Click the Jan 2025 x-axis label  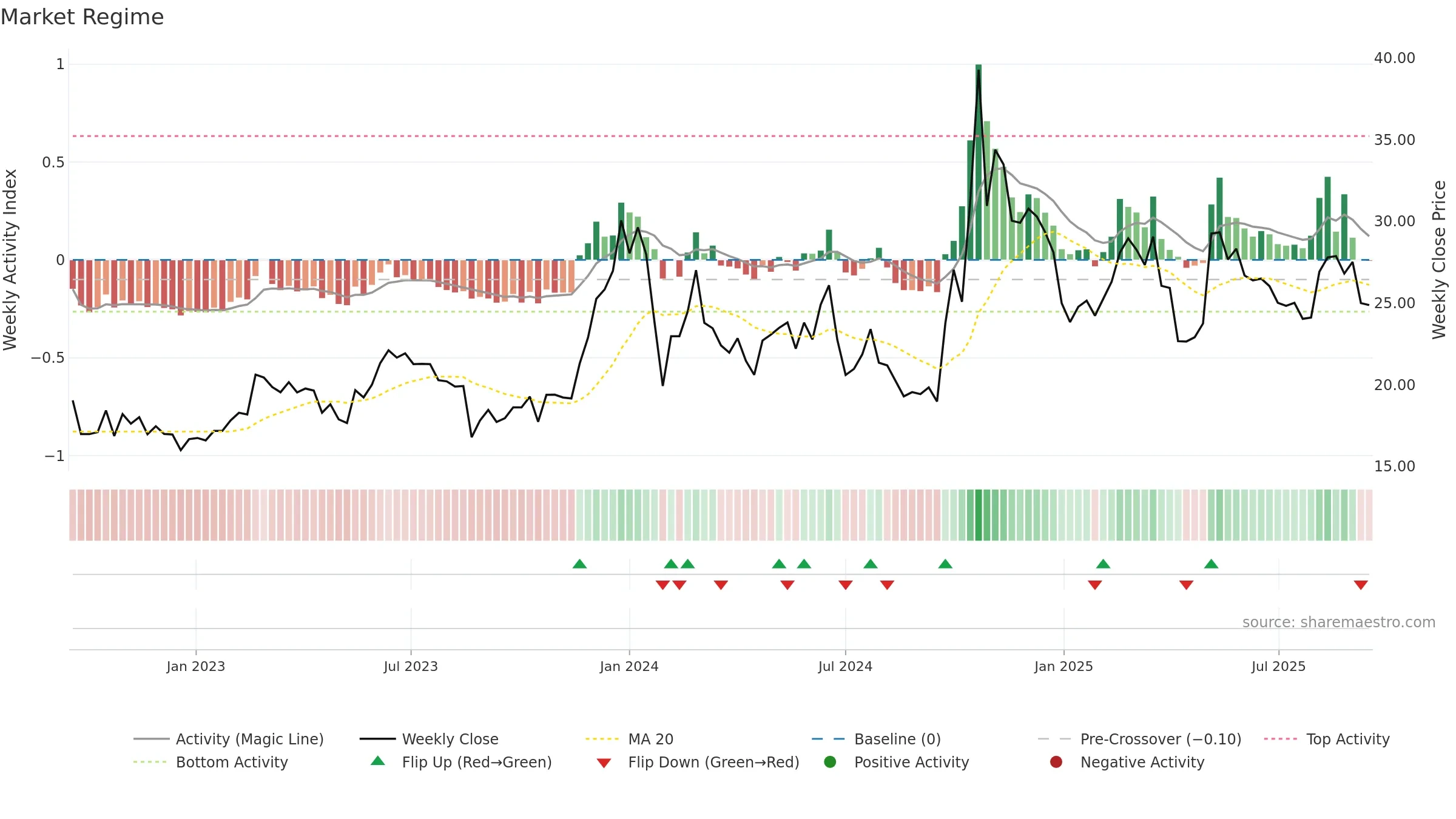click(x=1063, y=666)
